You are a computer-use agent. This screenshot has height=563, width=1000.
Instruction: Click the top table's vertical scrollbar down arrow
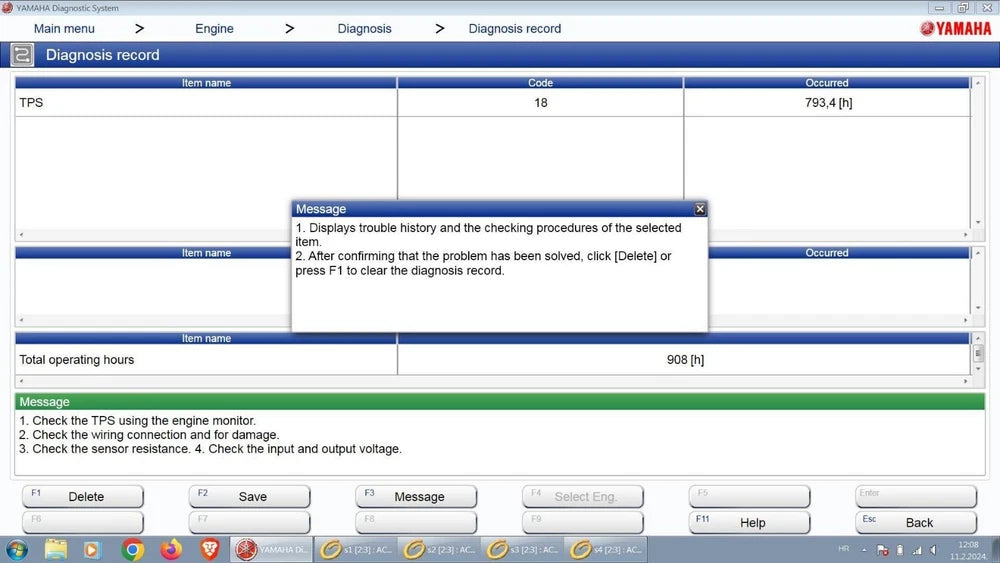click(978, 223)
